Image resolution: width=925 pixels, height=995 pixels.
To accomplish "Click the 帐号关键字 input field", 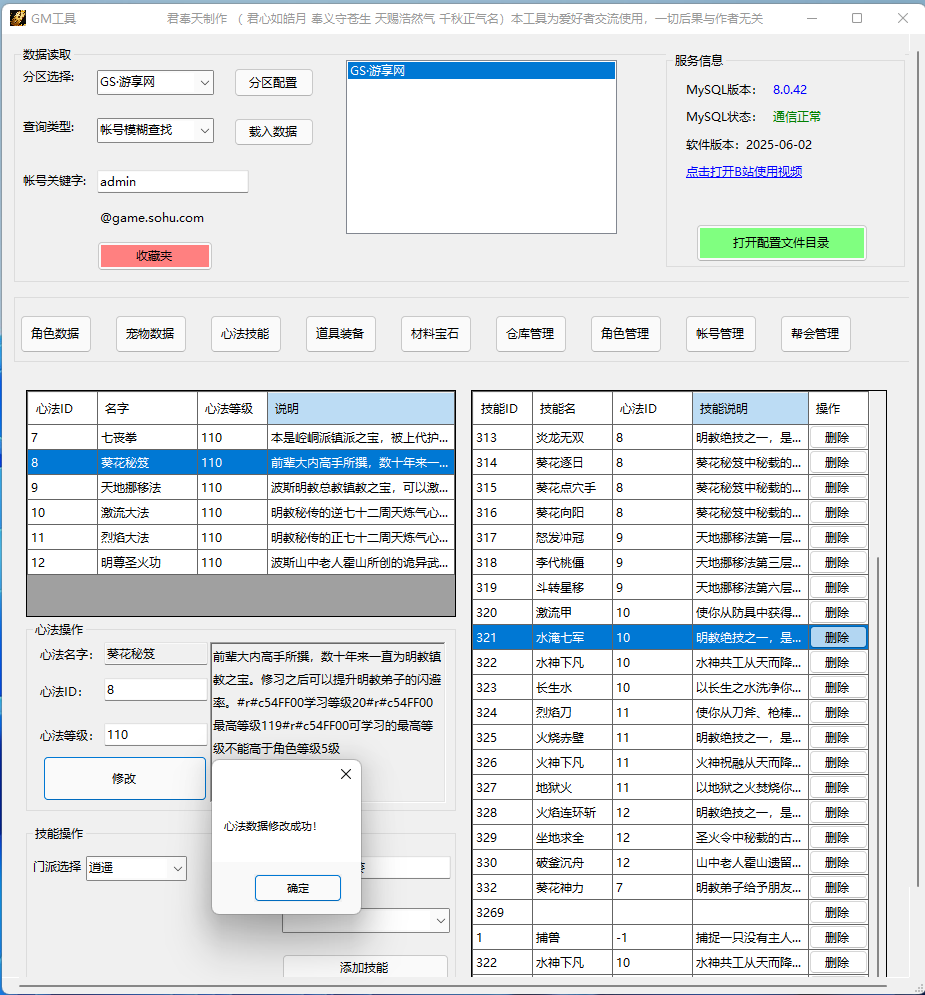I will (172, 182).
